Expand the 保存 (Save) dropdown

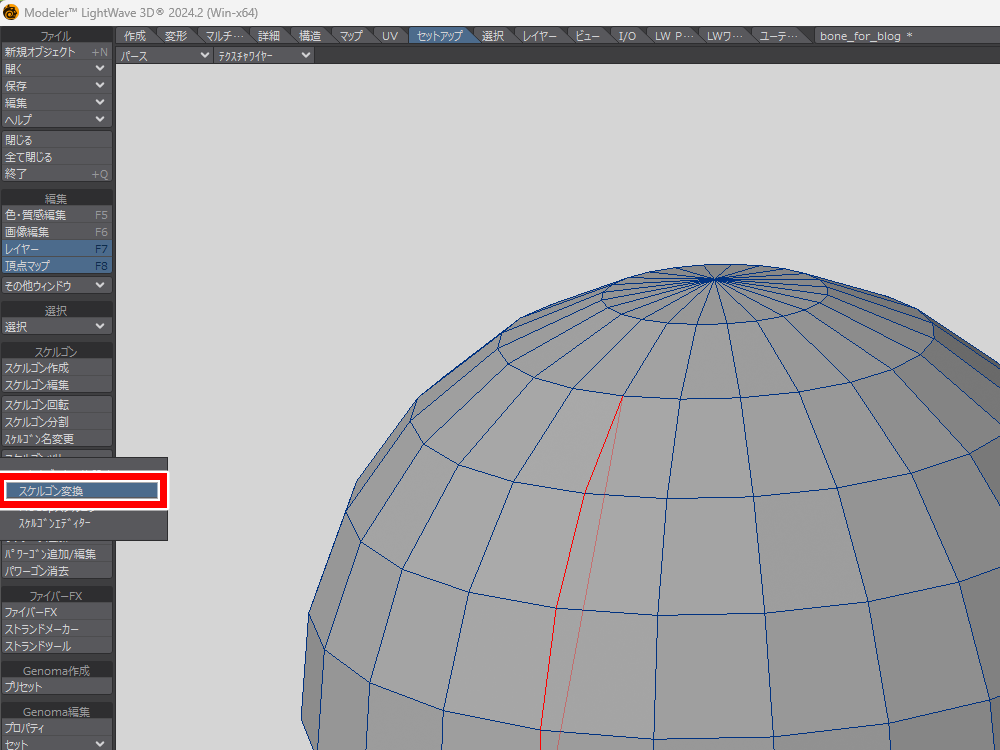click(x=56, y=86)
